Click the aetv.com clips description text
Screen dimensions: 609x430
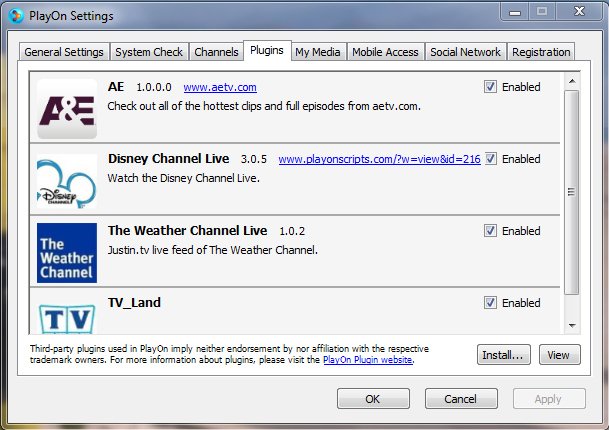coord(264,106)
